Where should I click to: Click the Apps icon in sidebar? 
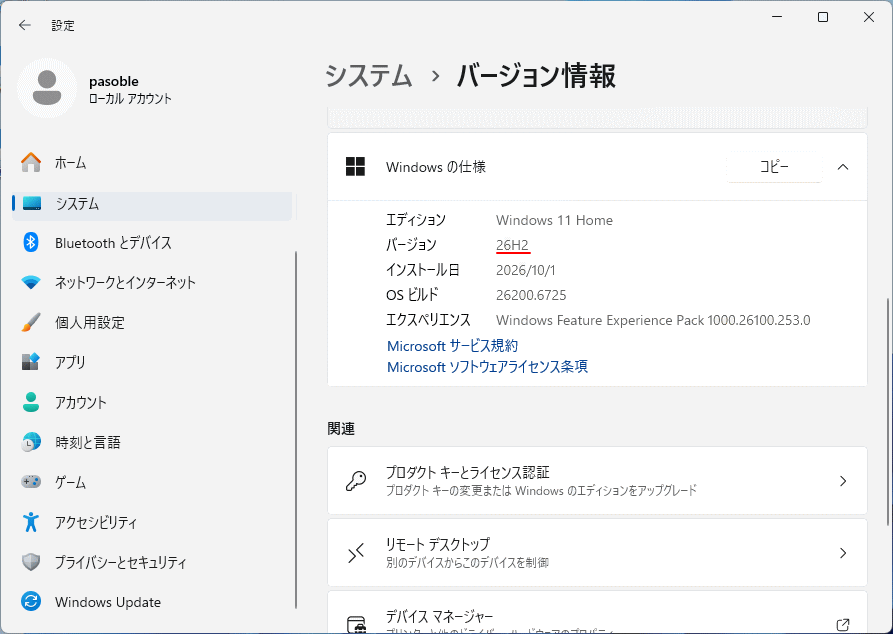pos(31,362)
